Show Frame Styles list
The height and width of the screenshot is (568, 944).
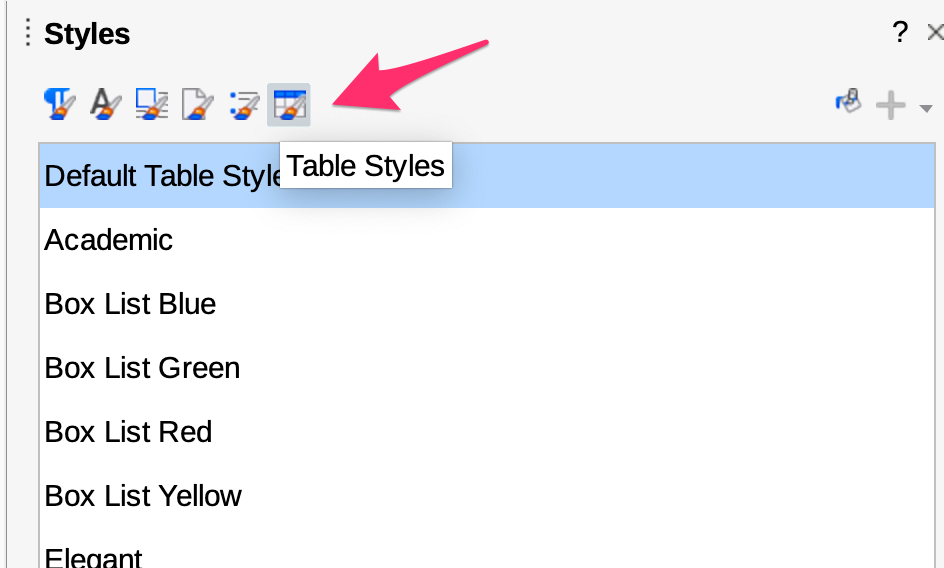click(151, 103)
